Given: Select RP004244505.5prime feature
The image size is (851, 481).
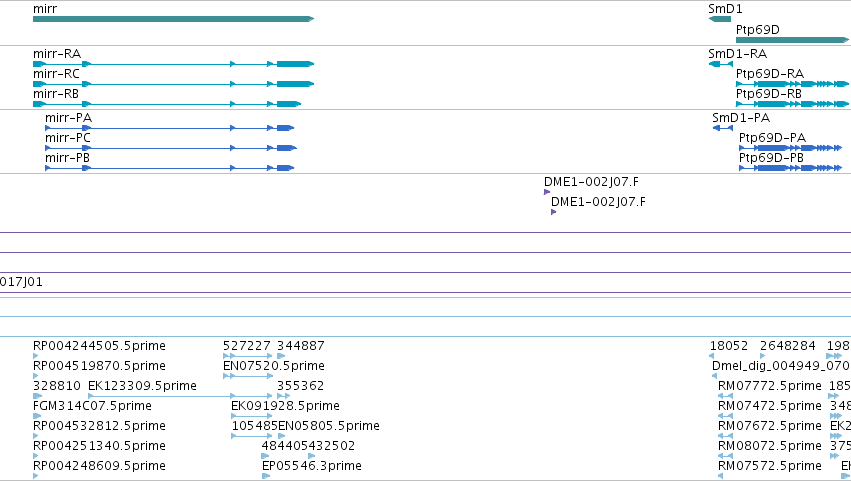Looking at the screenshot, I should (99, 346).
